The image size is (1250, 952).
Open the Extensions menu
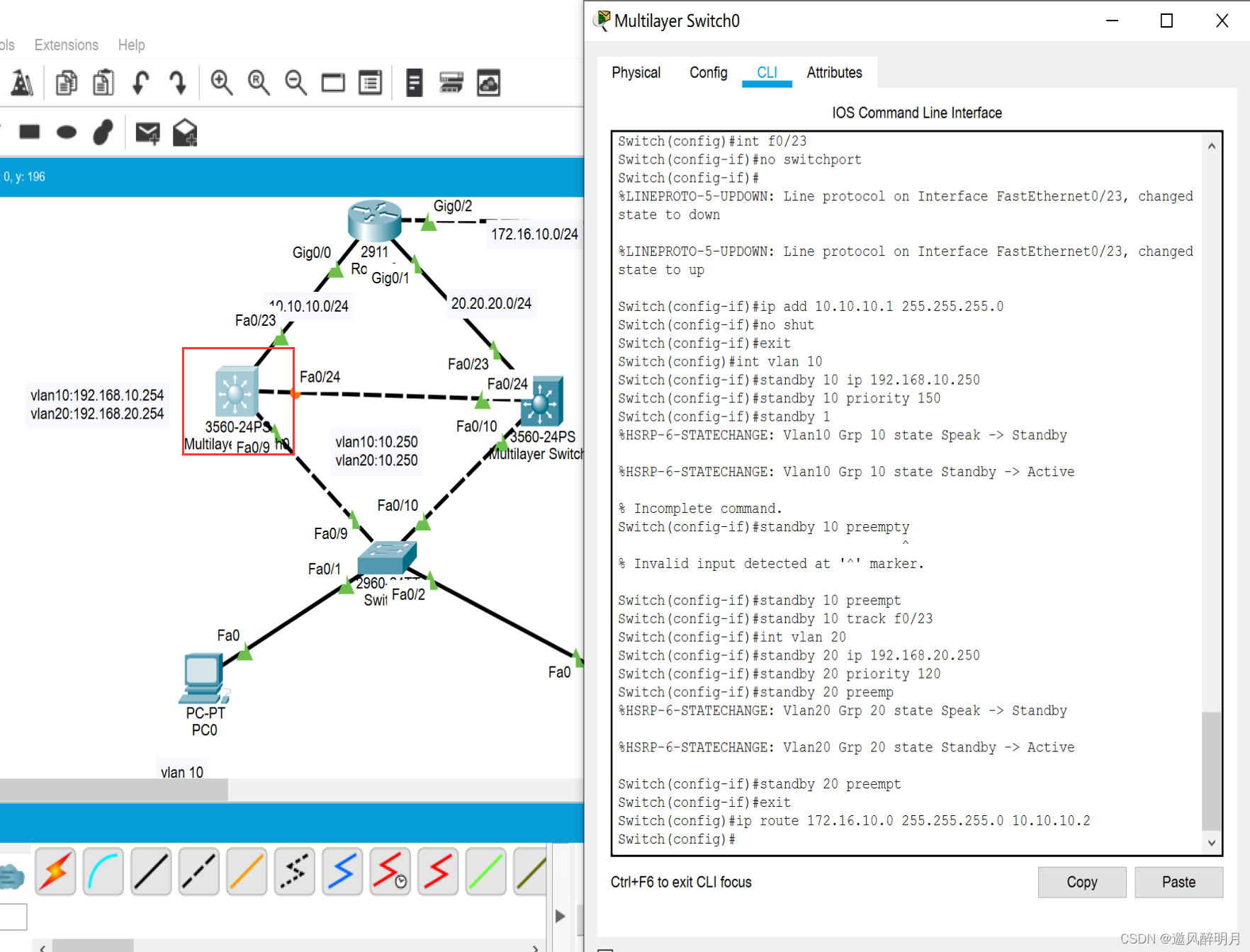(x=67, y=45)
